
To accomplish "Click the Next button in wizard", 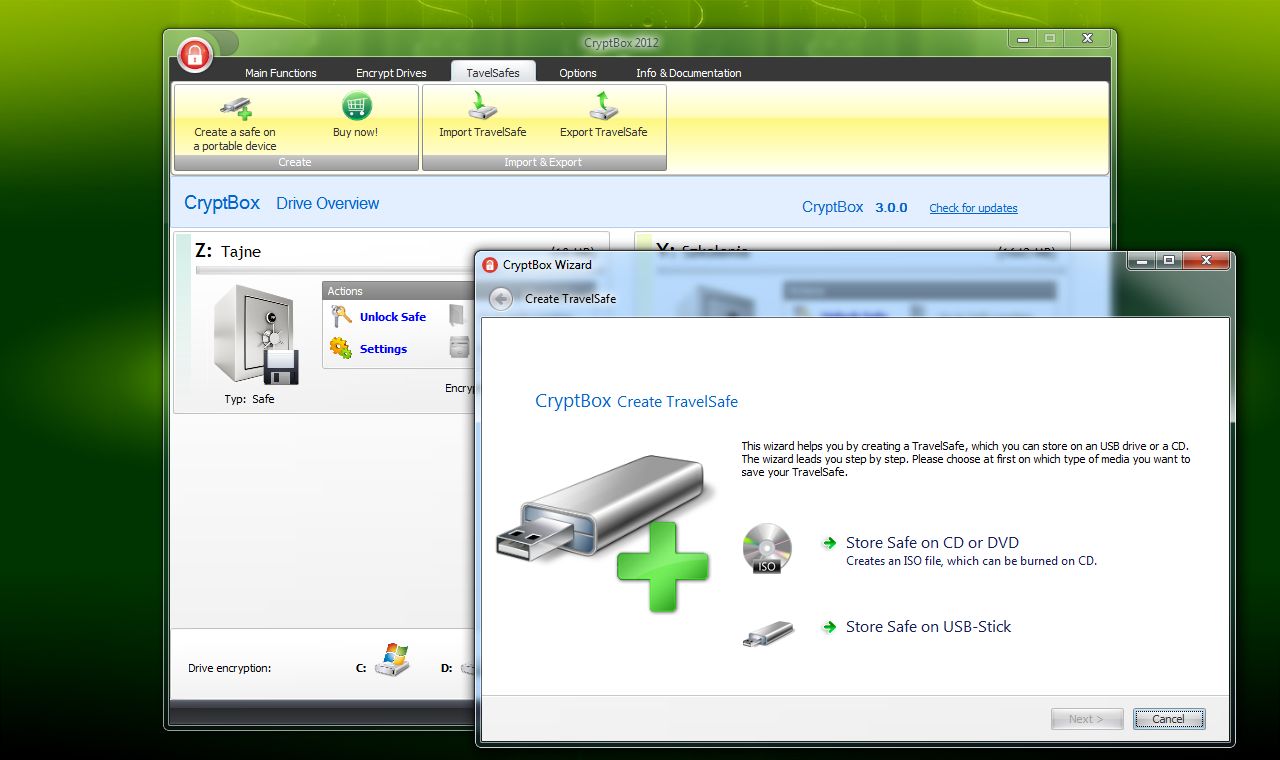I will (x=1087, y=719).
